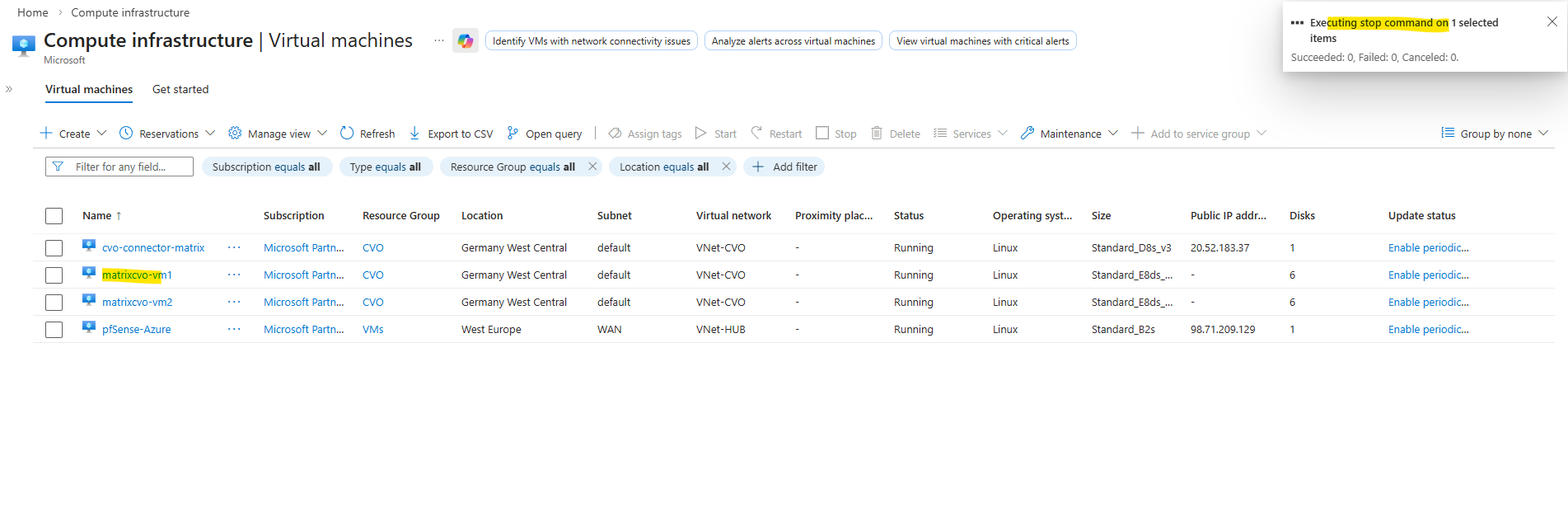1568x512 pixels.
Task: Open the query editor via Open query
Action: tap(545, 134)
